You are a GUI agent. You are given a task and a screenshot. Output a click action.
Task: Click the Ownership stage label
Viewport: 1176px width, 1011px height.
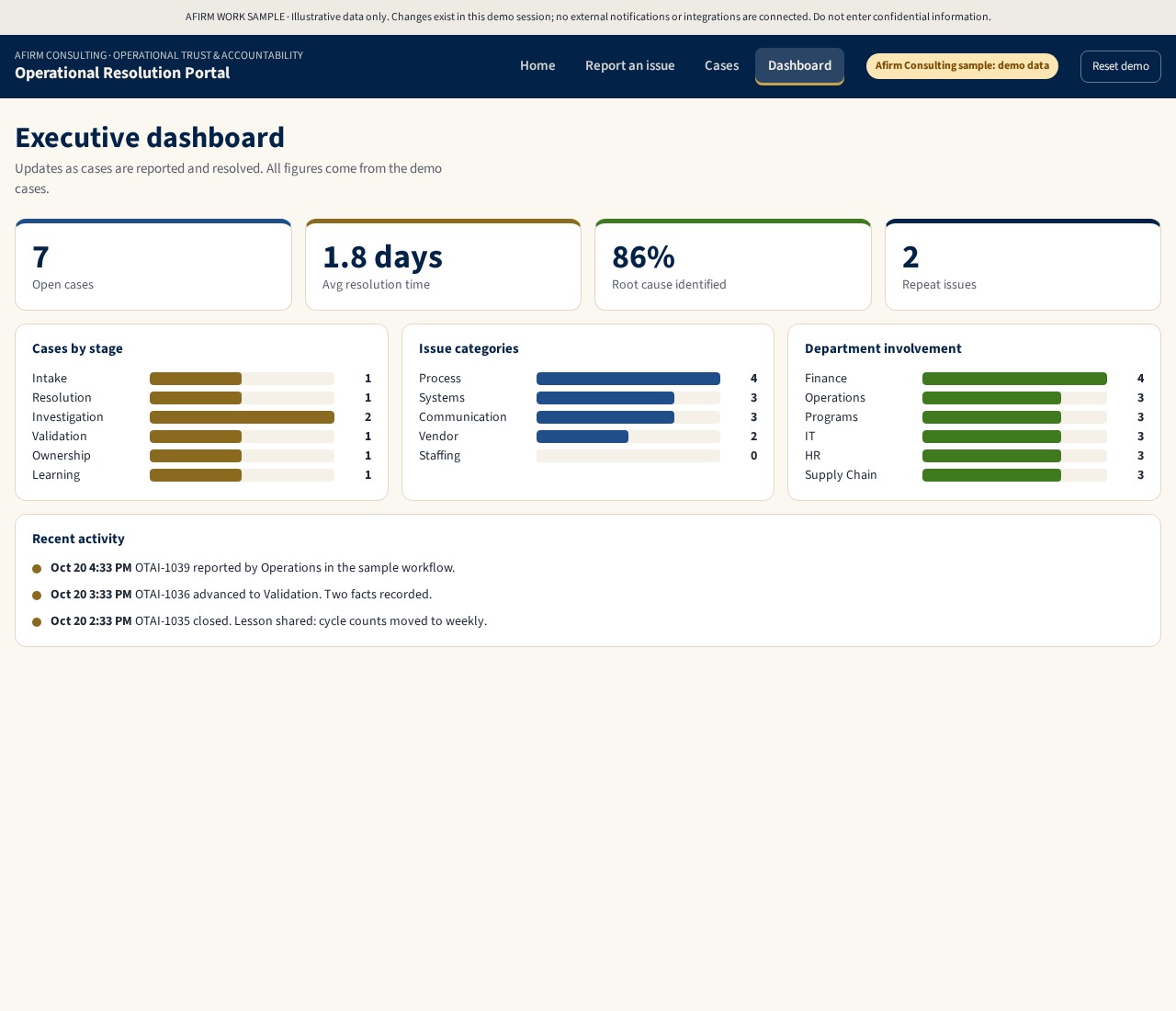(x=62, y=456)
